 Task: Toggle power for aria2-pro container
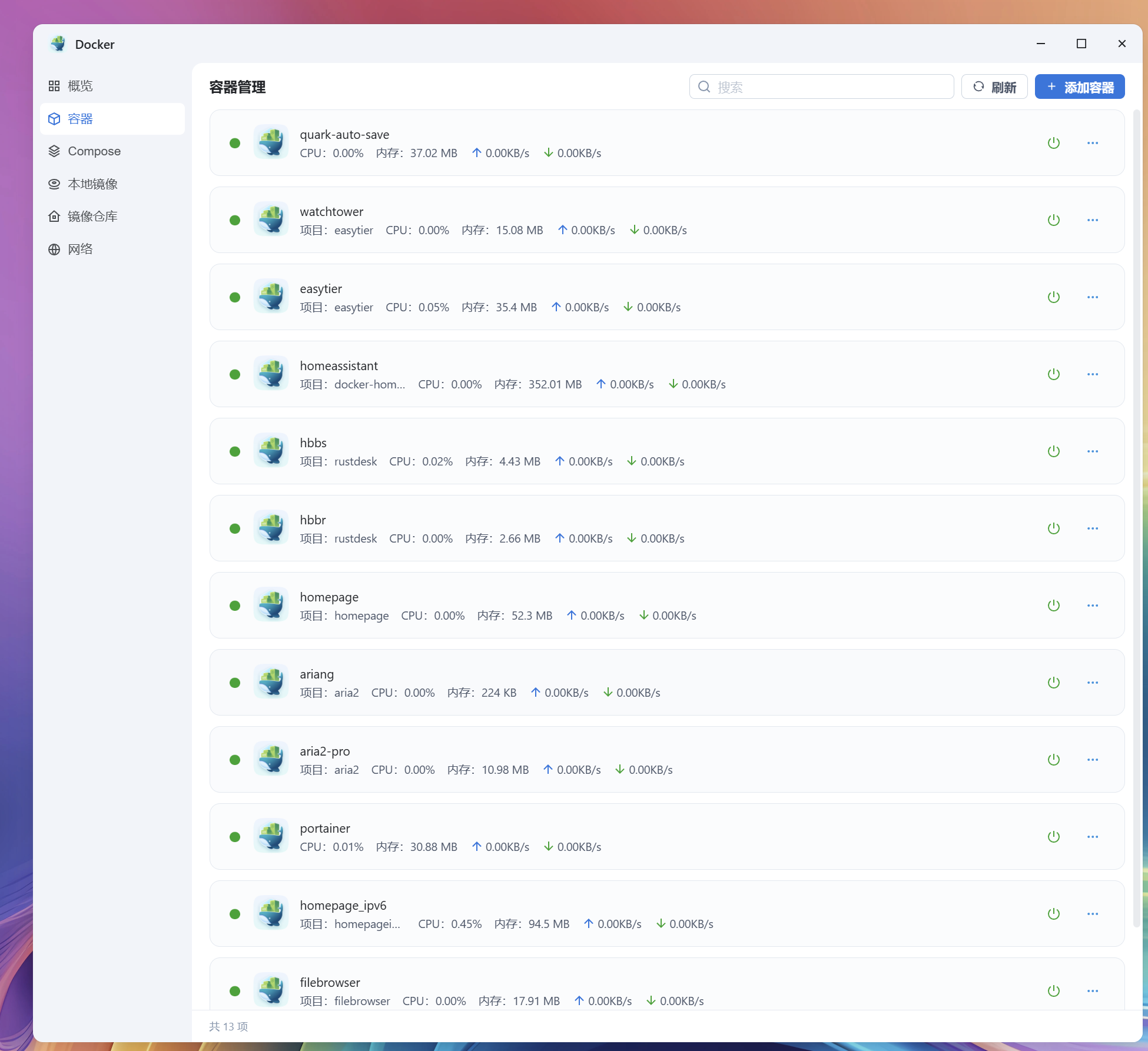1054,760
